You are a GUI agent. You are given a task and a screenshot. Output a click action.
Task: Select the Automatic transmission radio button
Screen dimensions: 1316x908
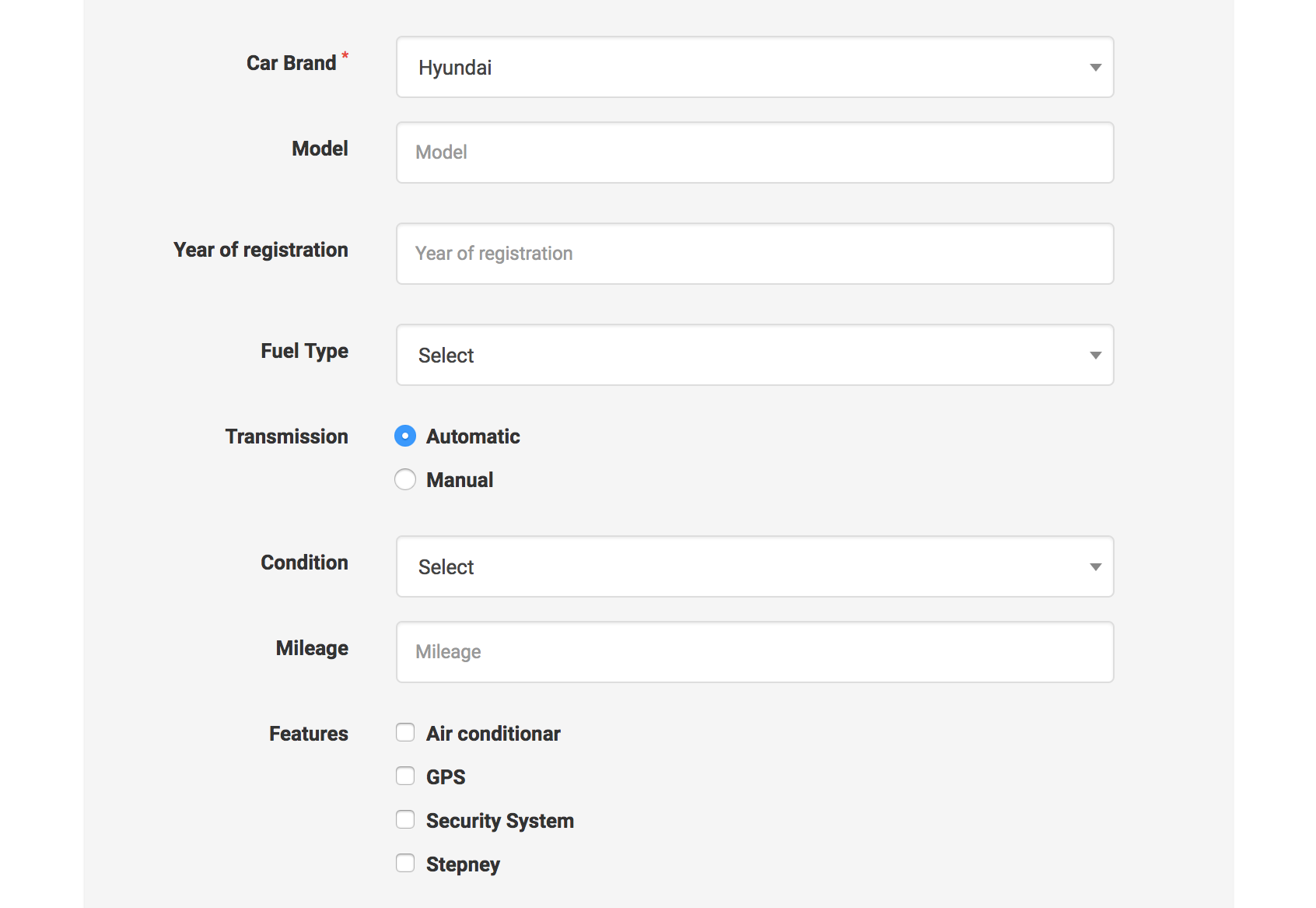[405, 436]
